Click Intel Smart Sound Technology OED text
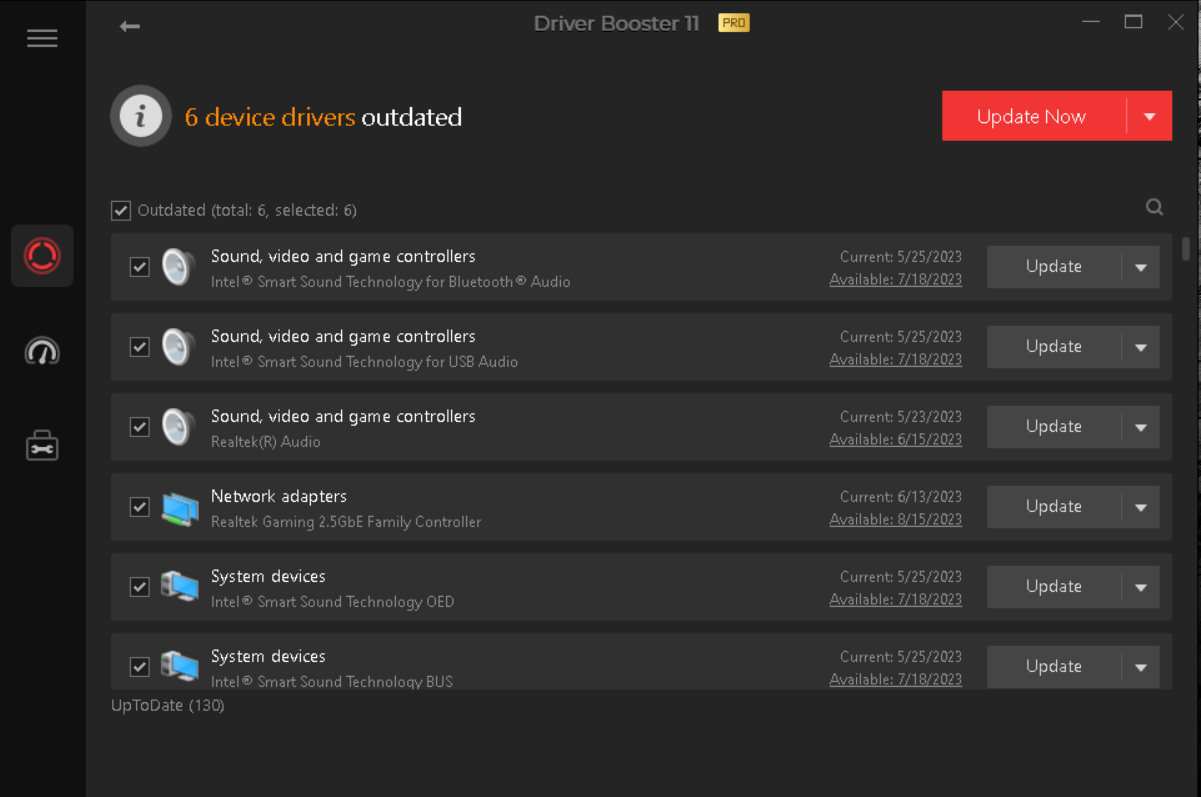This screenshot has width=1201, height=797. pos(333,602)
